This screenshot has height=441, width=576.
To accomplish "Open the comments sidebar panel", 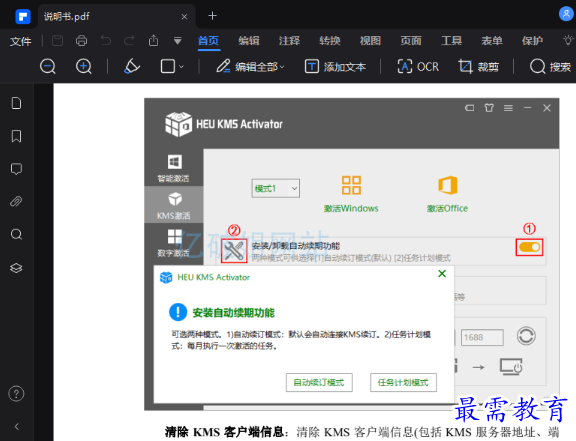I will click(x=16, y=169).
